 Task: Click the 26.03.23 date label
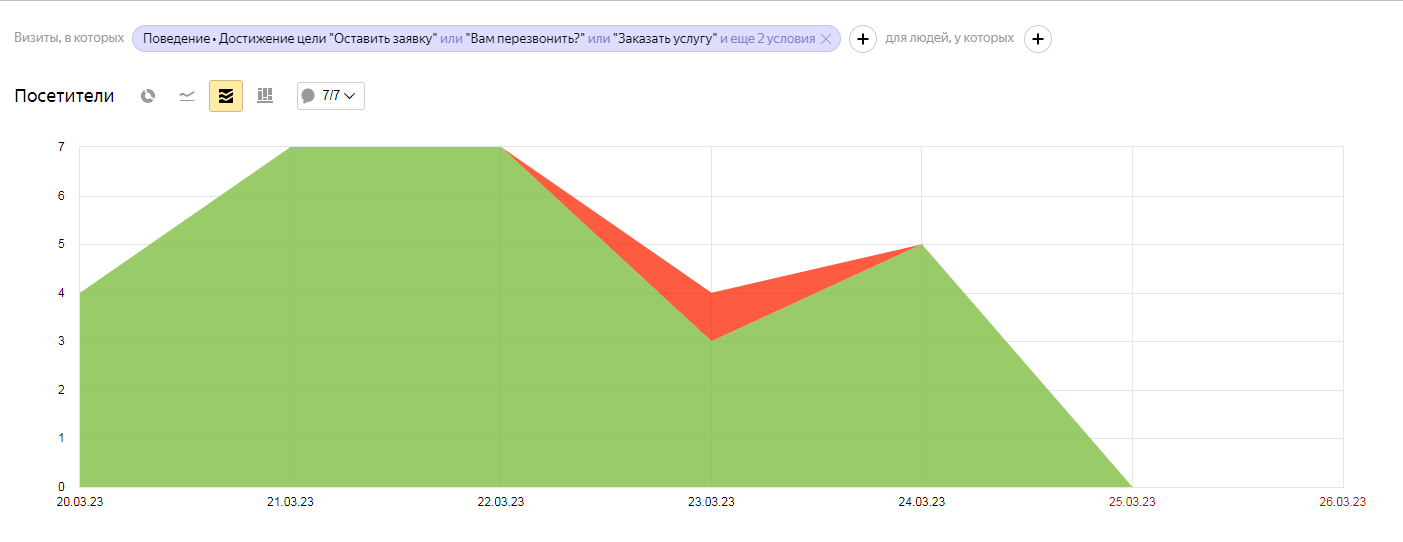1342,502
